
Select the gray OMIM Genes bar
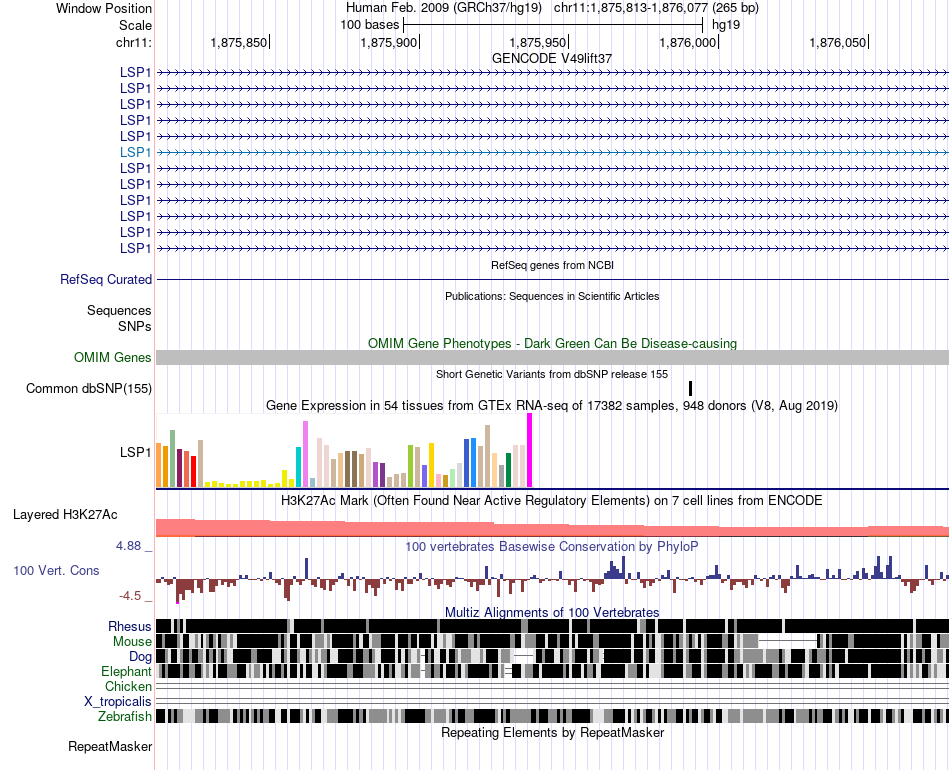pyautogui.click(x=552, y=357)
